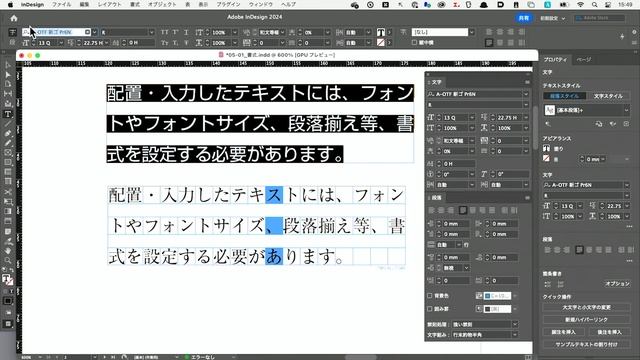Switch to the ページ tab

coord(584,60)
